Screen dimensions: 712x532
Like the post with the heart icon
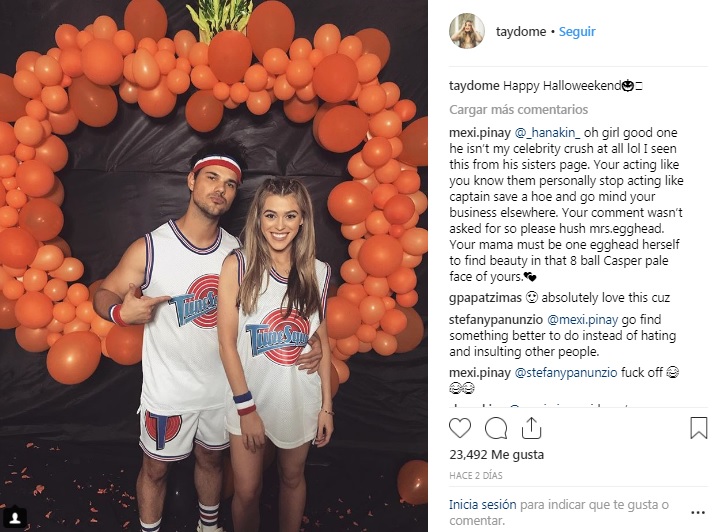[460, 428]
